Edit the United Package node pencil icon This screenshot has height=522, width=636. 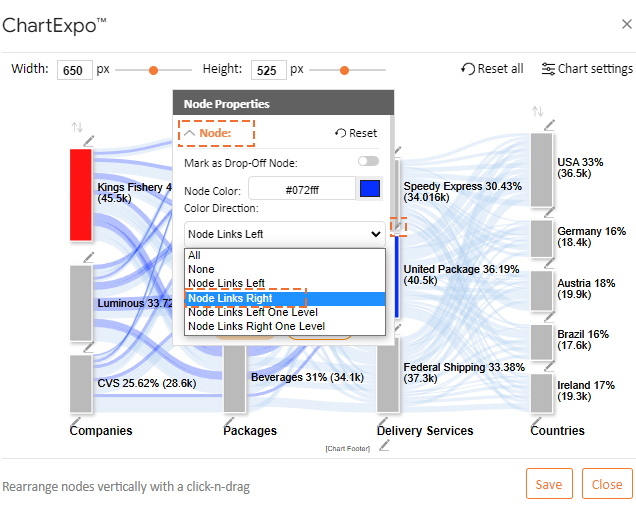pos(398,226)
